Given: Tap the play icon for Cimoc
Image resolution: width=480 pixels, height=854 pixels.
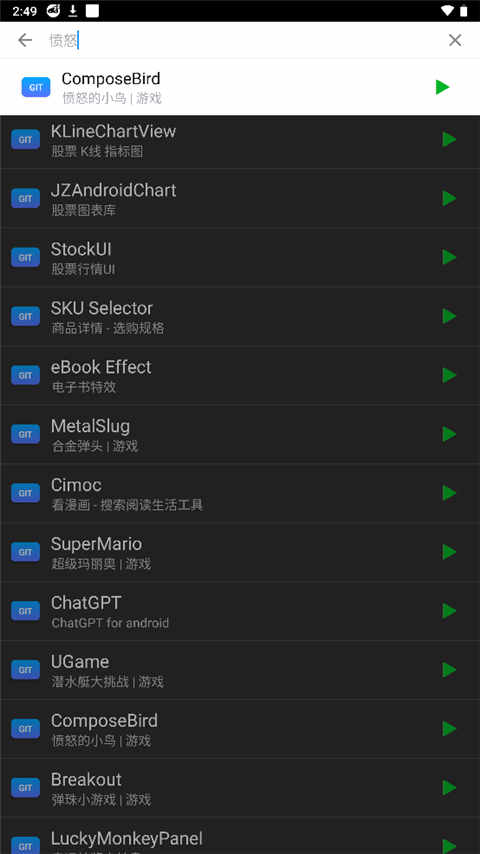Looking at the screenshot, I should tap(449, 493).
